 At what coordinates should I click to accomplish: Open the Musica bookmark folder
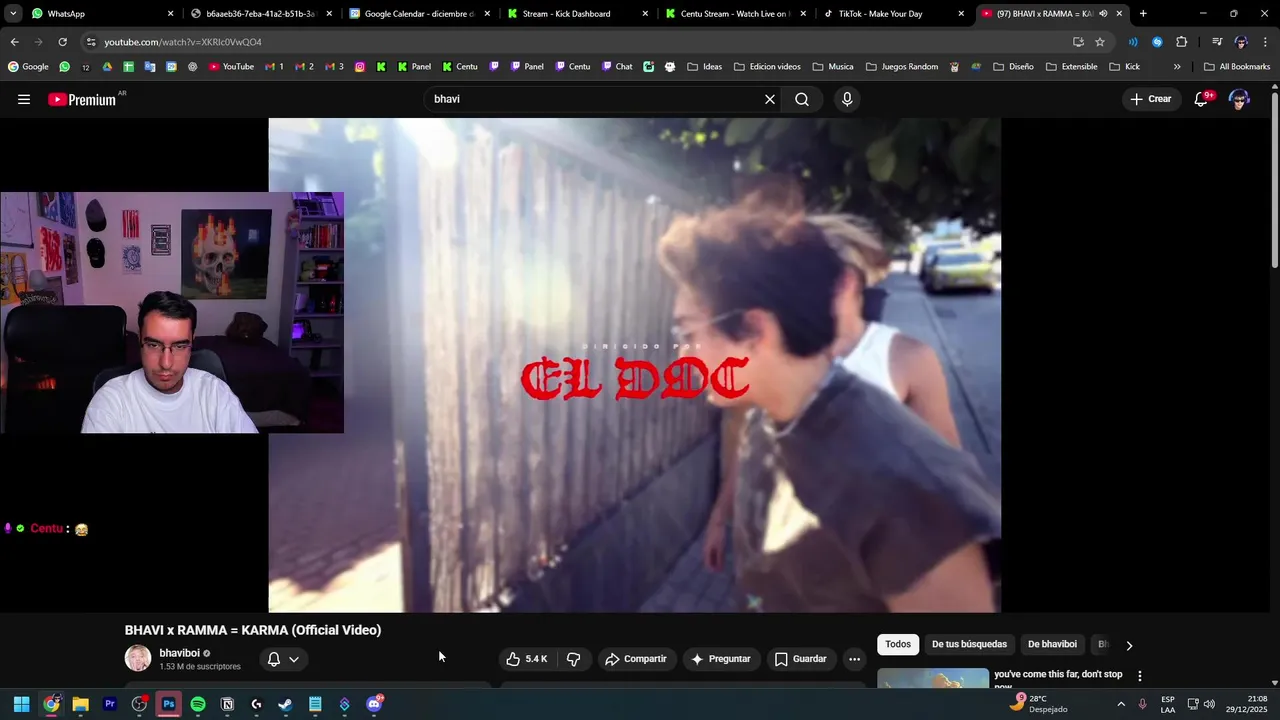click(x=833, y=67)
